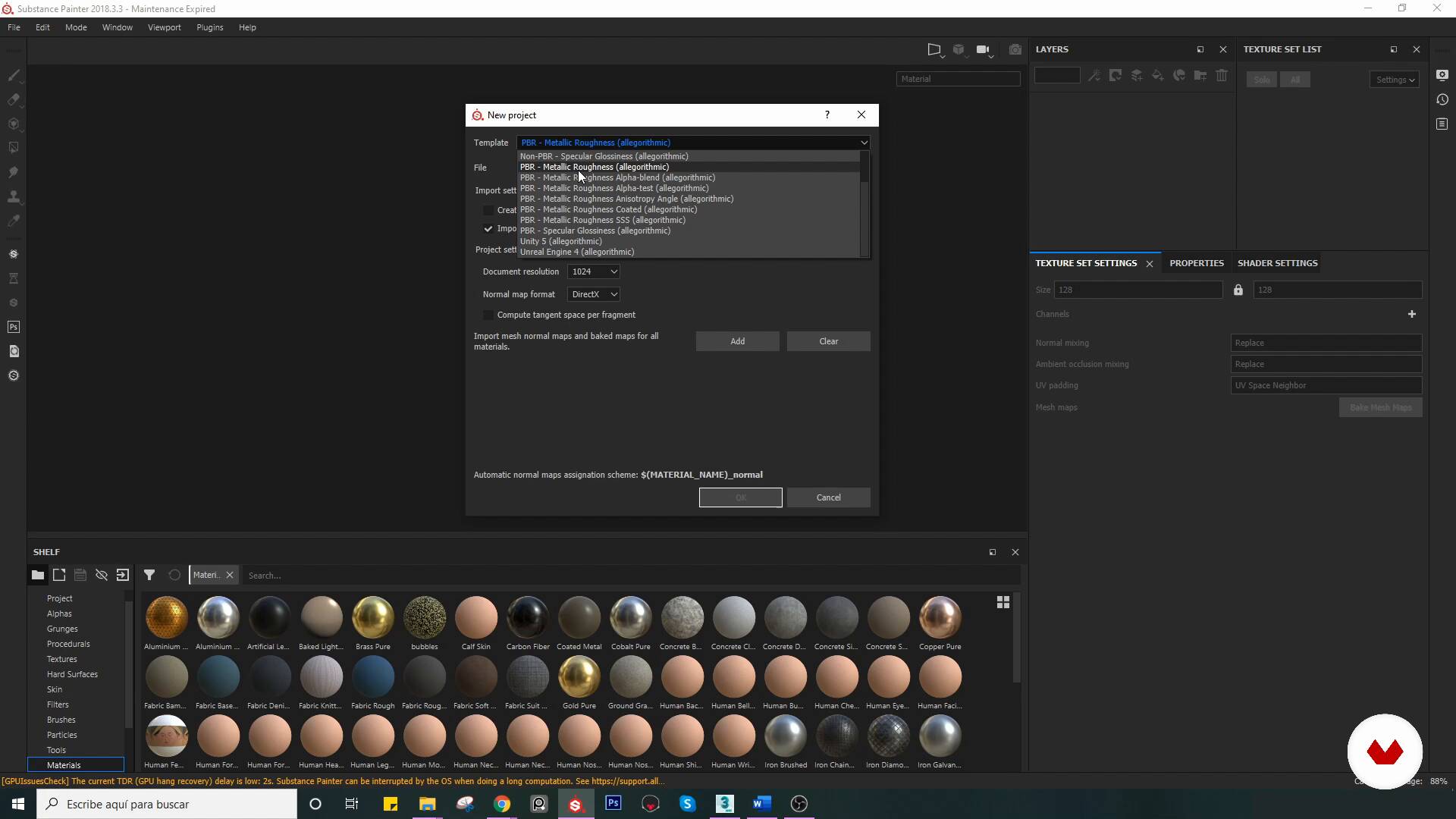The image size is (1456, 819).
Task: Pick the Copper Pure material swatch
Action: (x=940, y=617)
